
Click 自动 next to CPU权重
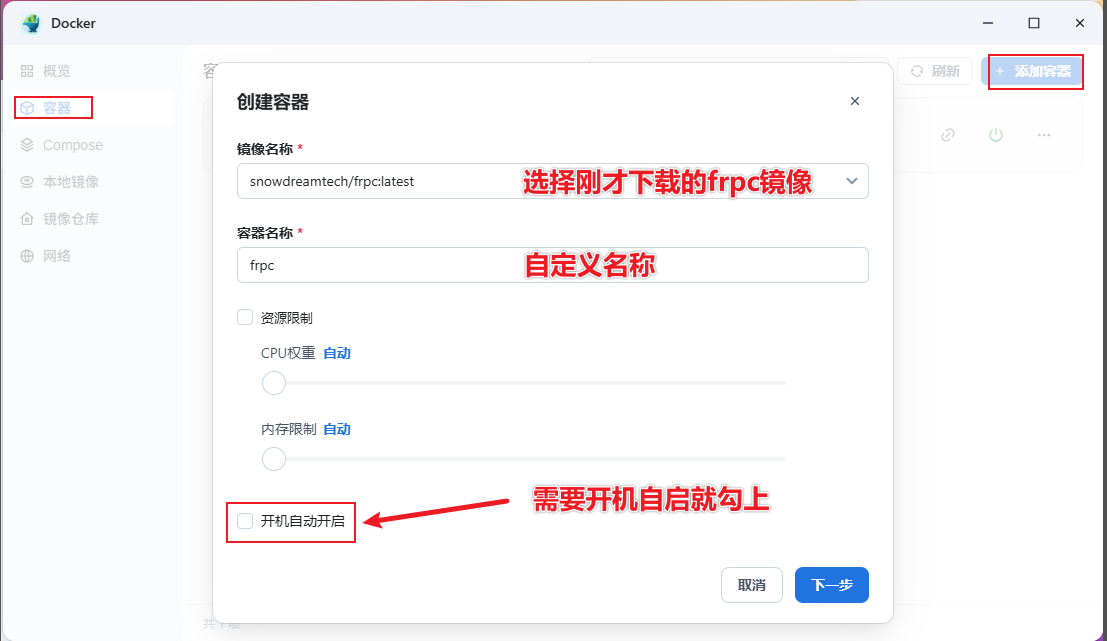tap(337, 353)
